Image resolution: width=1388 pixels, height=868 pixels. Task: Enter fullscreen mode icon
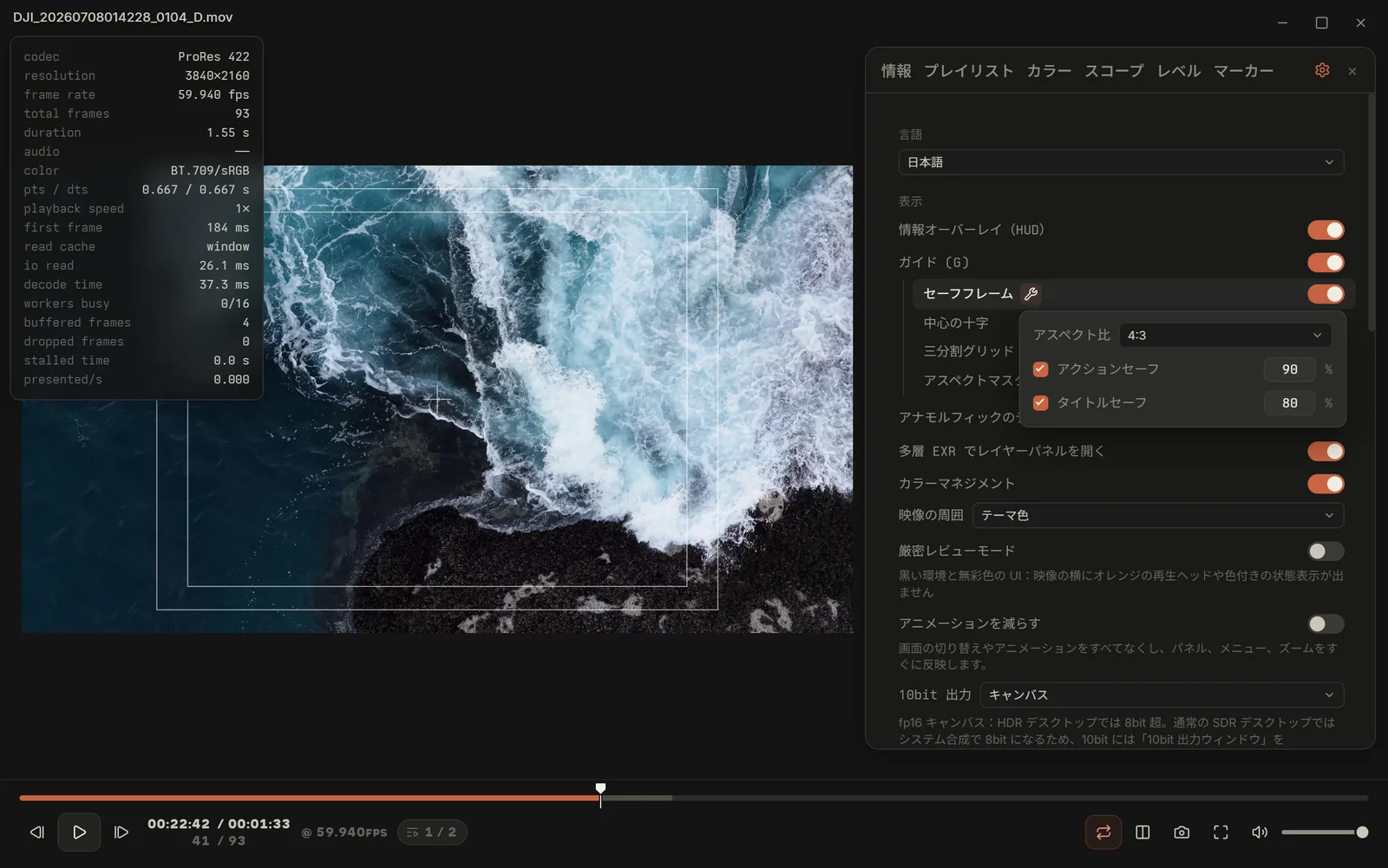1221,832
